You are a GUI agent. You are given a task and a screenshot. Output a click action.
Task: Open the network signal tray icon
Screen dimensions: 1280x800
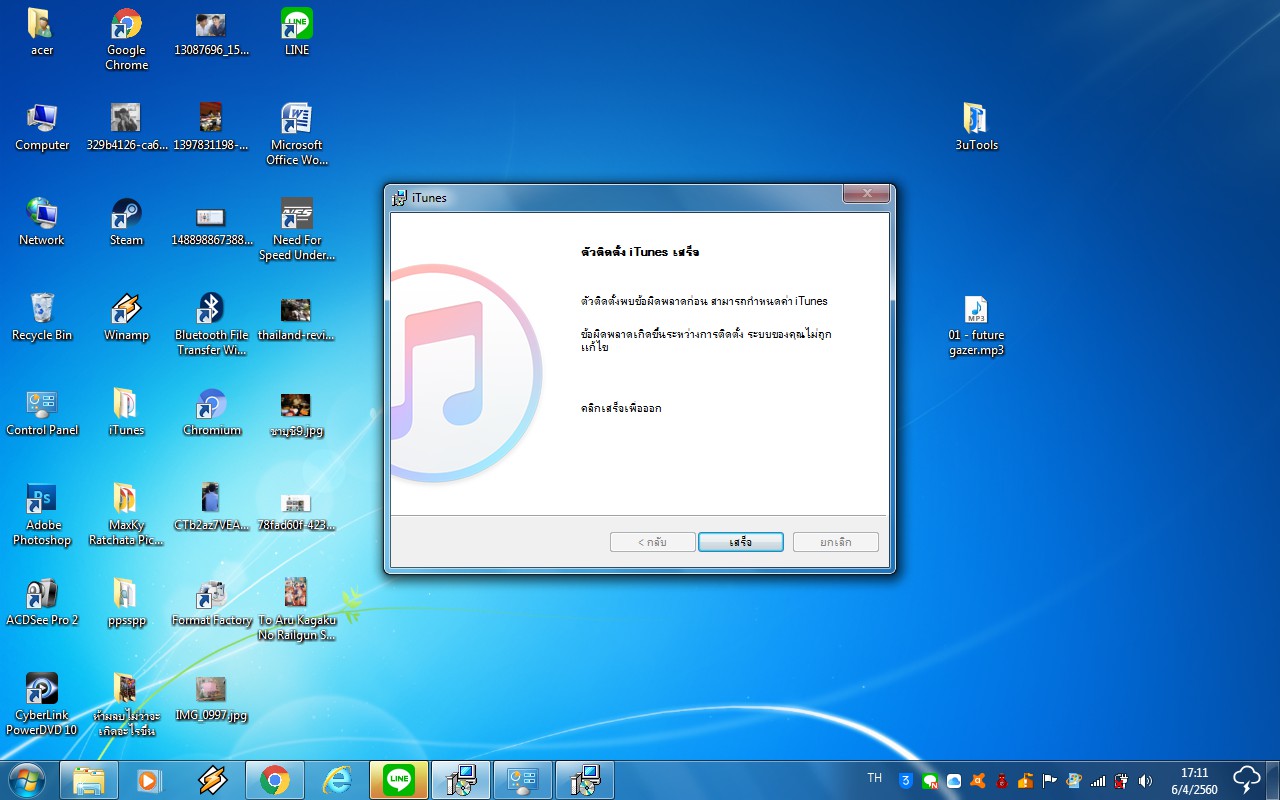(1098, 780)
